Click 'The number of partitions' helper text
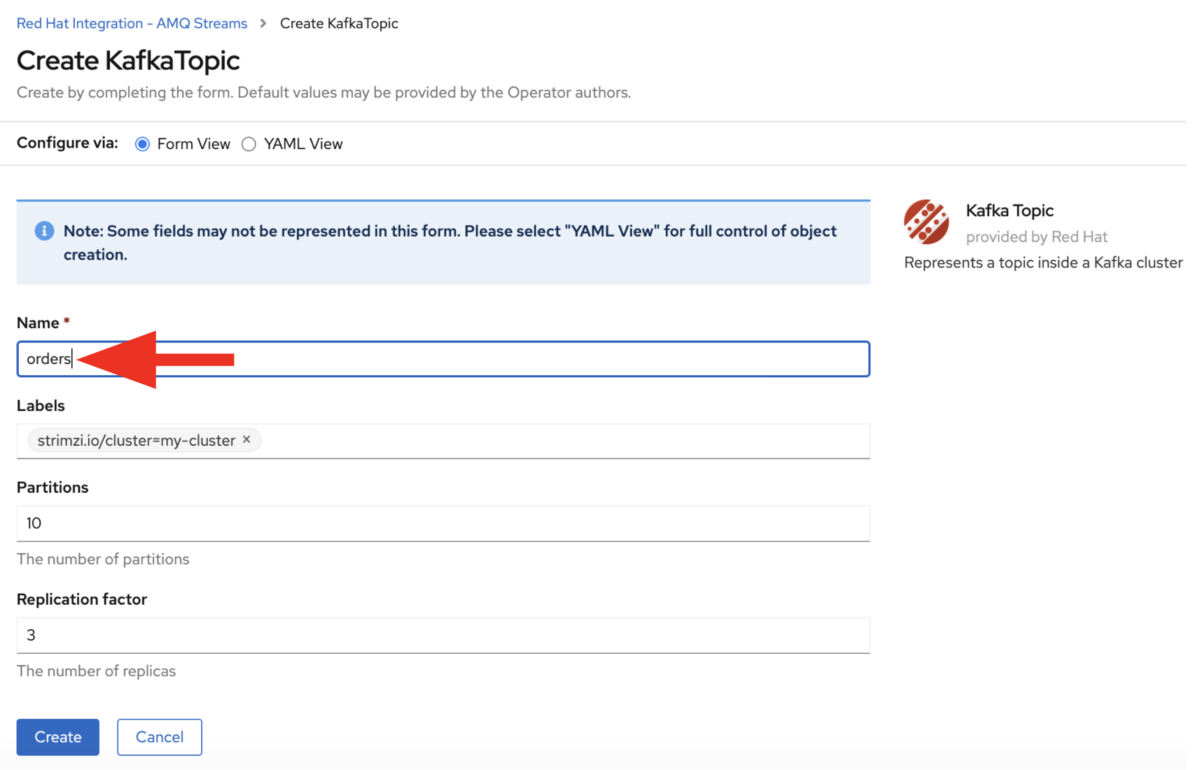1200x770 pixels. point(103,559)
